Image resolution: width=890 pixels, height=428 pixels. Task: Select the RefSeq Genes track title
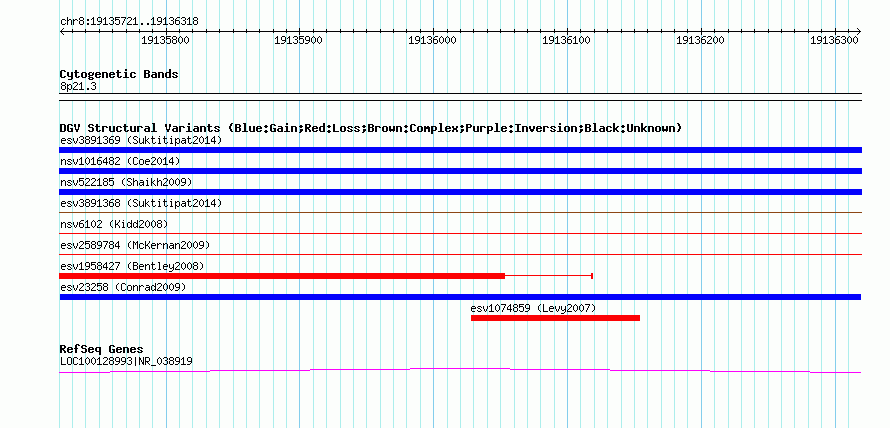click(x=101, y=349)
